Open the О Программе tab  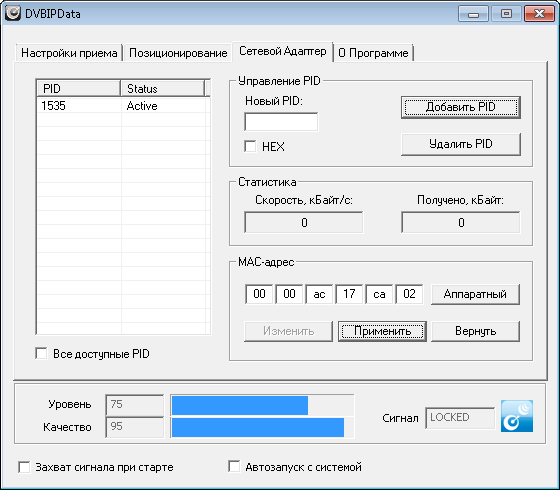[373, 53]
